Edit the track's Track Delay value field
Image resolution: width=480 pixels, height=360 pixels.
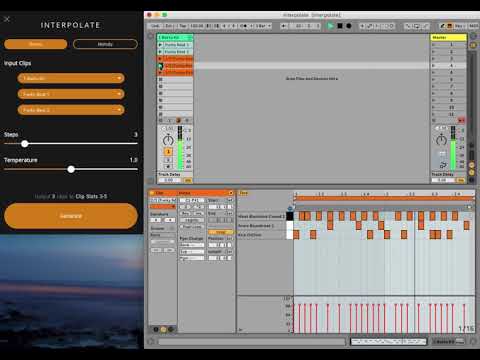point(169,180)
